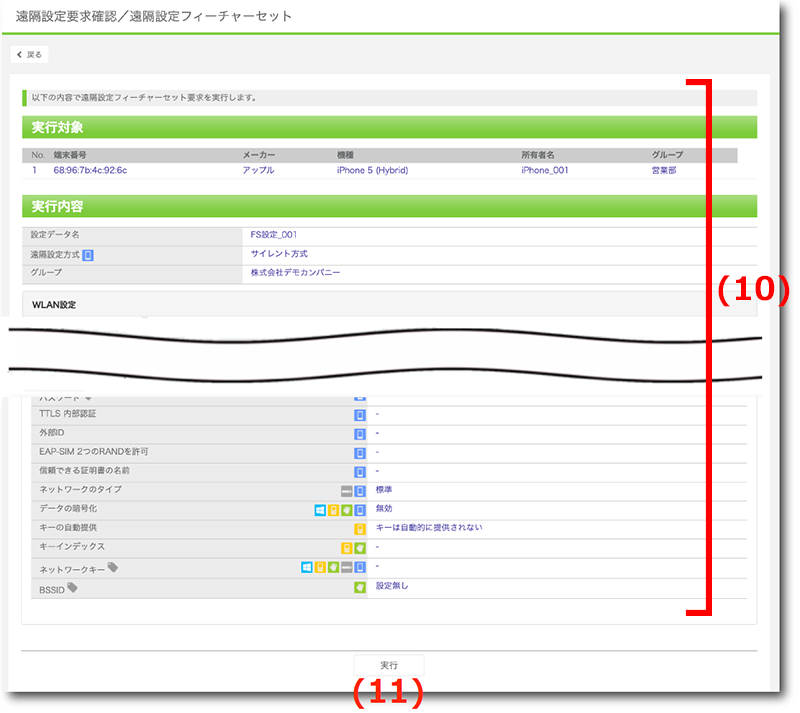Screen dimensions: 800x713
Task: Click the yellow phone icon in キーインデックス row
Action: pyautogui.click(x=347, y=548)
